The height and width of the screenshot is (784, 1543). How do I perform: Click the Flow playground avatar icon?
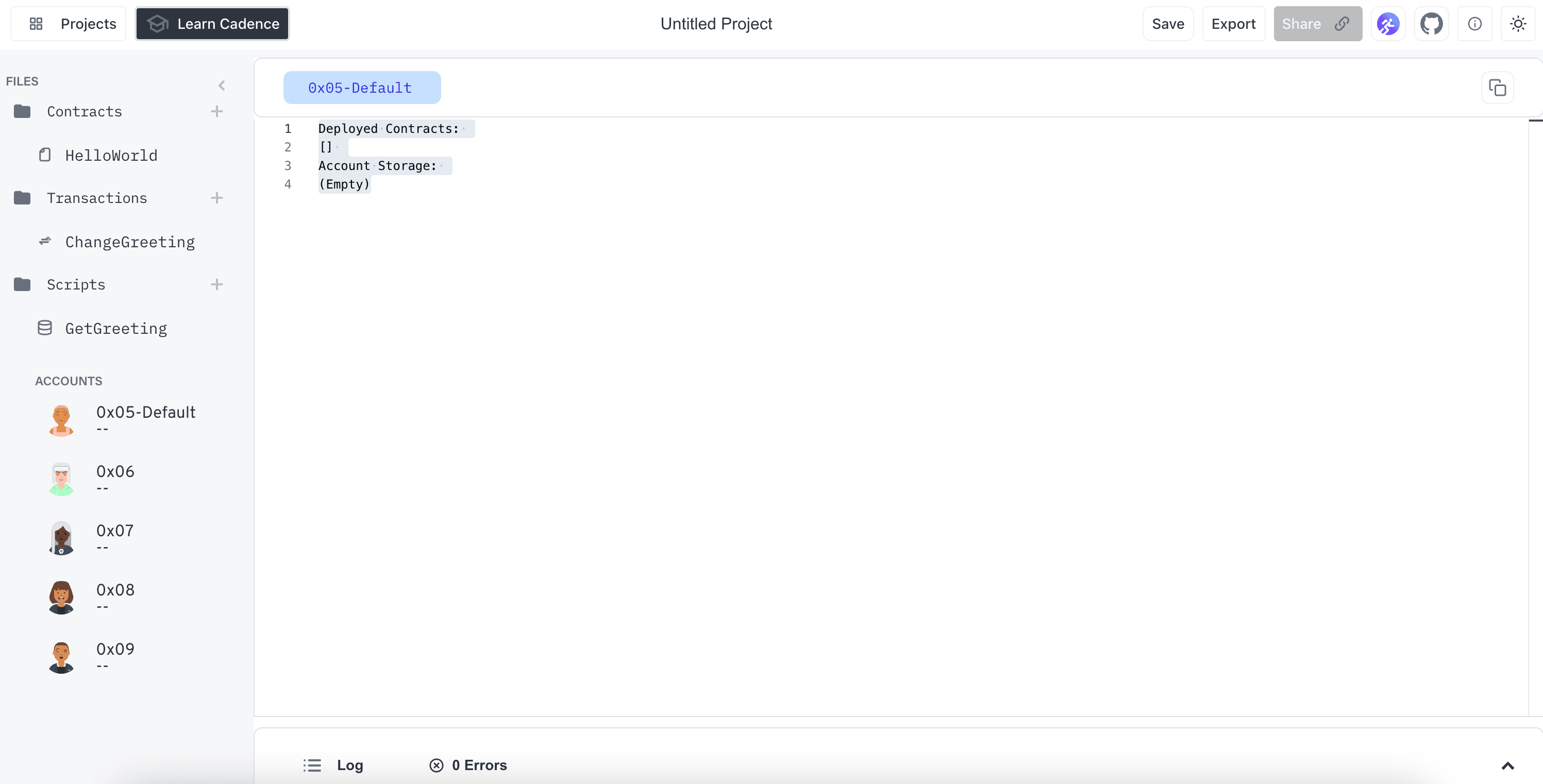pos(1388,23)
